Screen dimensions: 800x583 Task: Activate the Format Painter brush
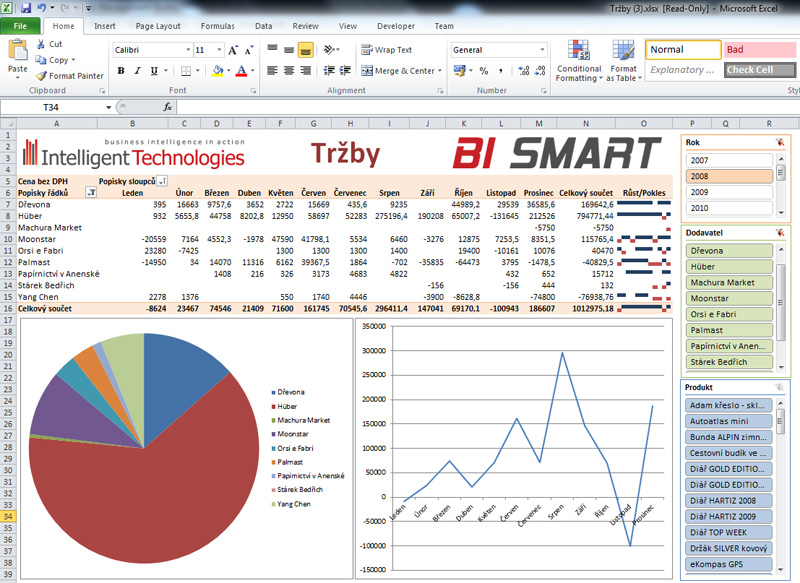(41, 76)
